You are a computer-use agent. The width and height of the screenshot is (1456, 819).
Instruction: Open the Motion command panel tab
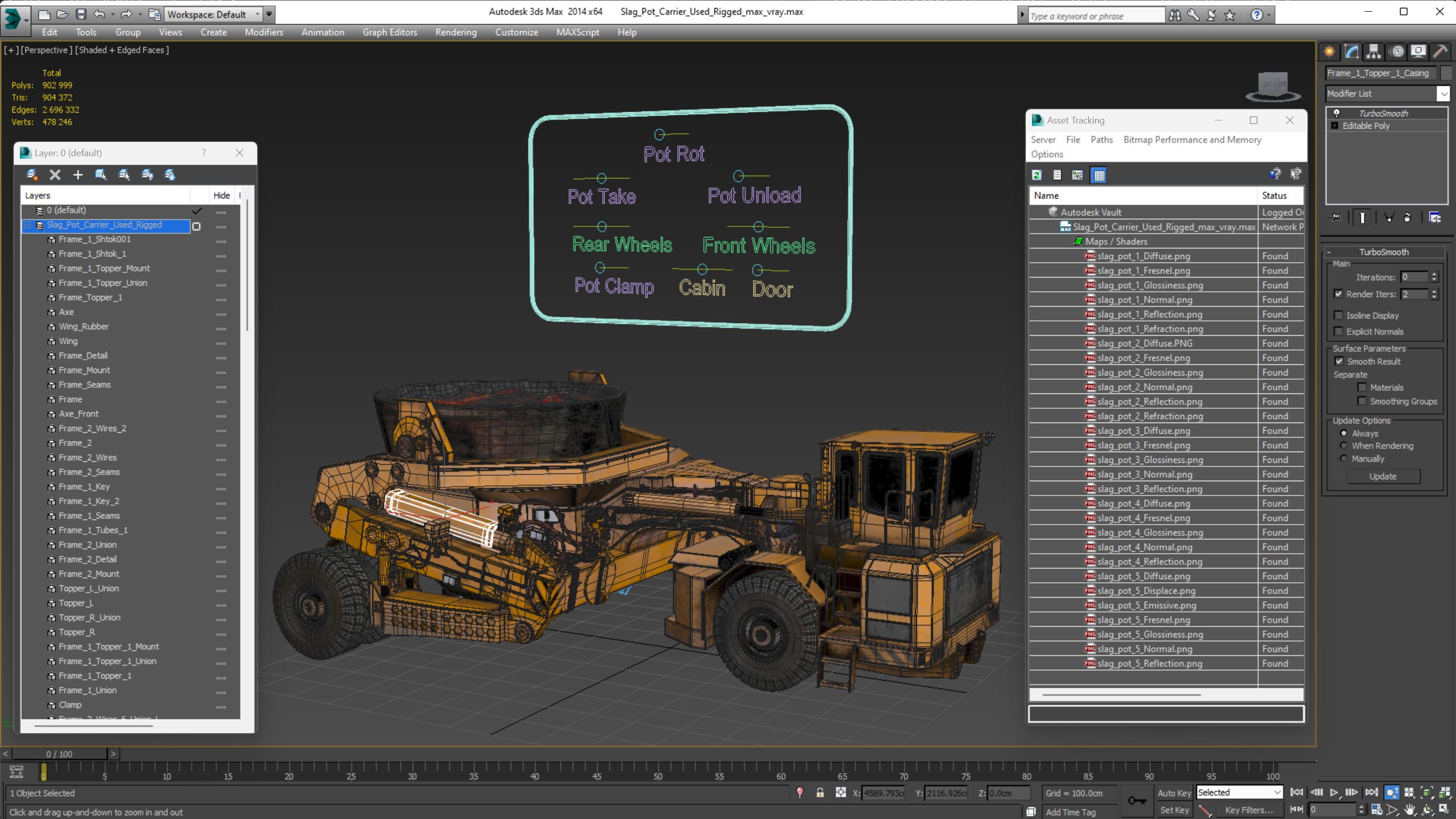[1397, 52]
